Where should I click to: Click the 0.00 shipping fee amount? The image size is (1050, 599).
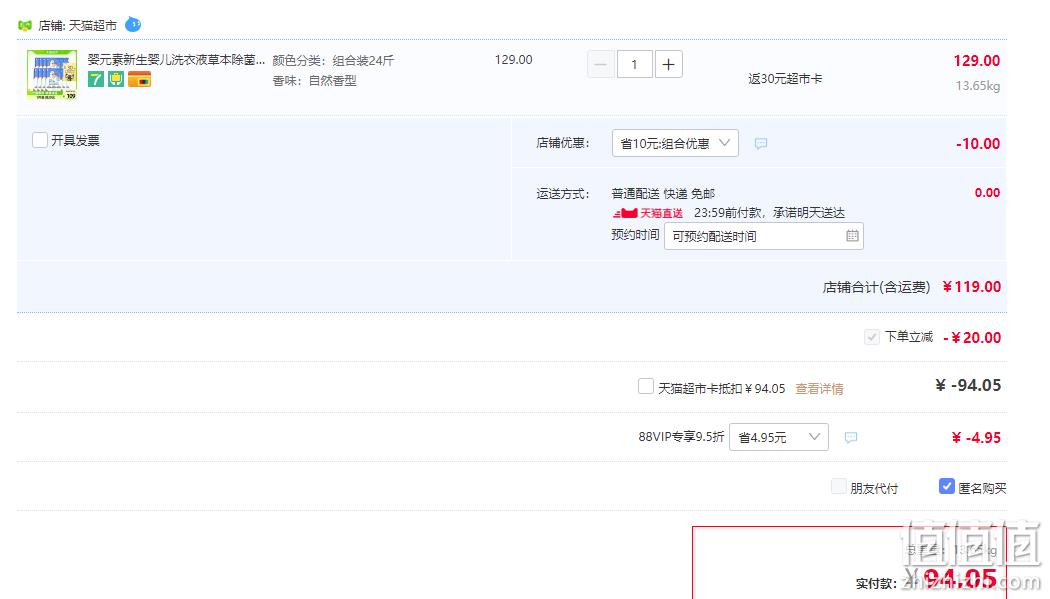pyautogui.click(x=987, y=193)
